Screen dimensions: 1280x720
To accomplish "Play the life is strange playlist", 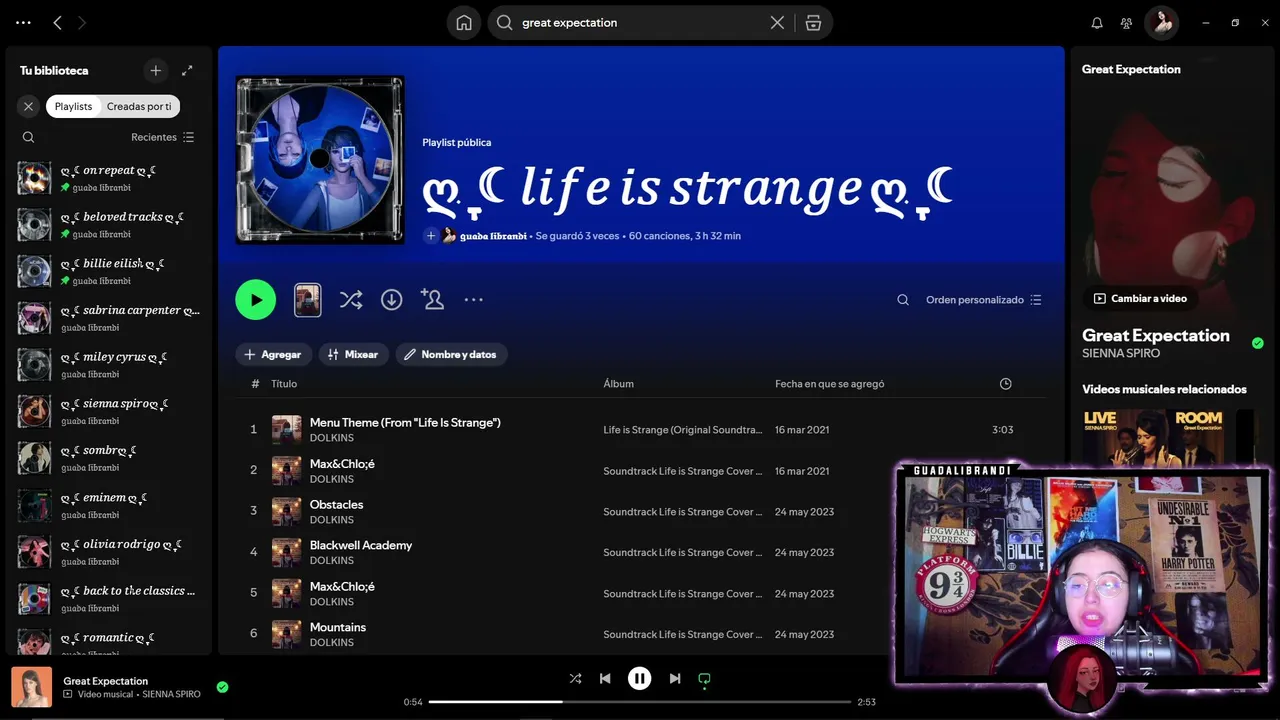I will coord(256,299).
